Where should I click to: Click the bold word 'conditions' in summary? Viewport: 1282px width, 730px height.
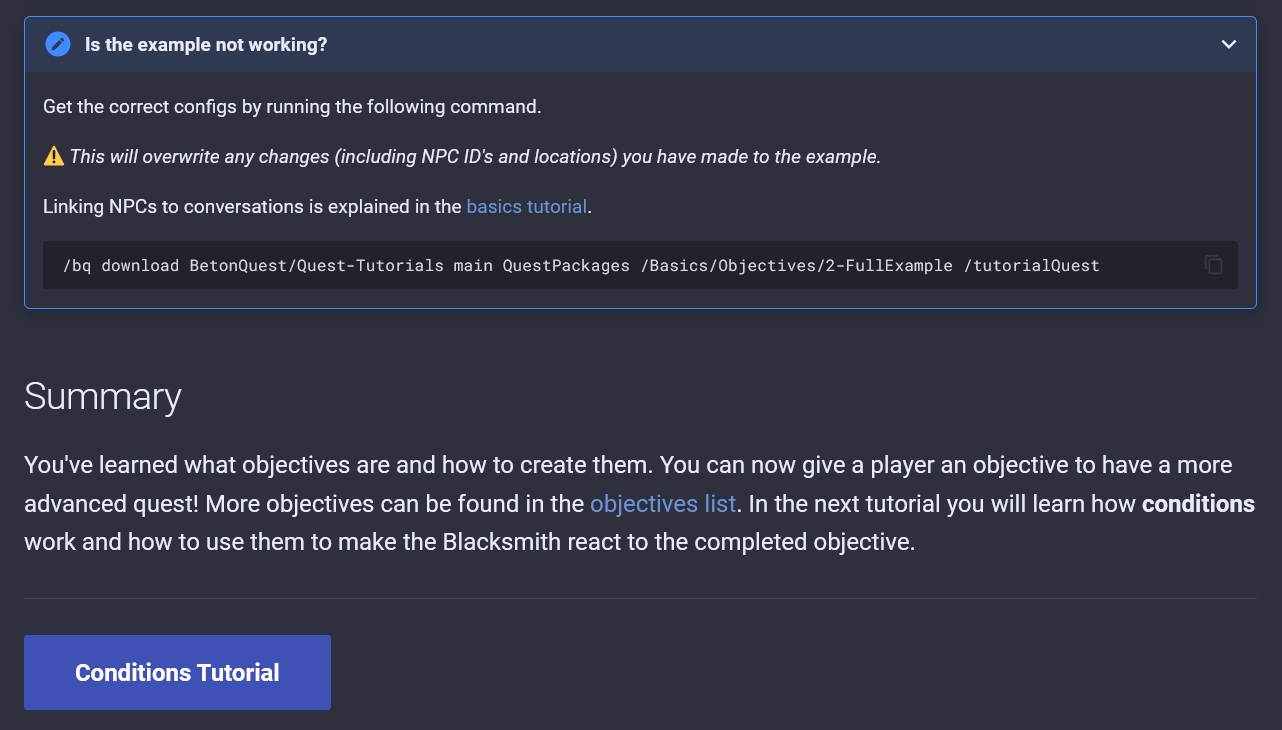1198,504
